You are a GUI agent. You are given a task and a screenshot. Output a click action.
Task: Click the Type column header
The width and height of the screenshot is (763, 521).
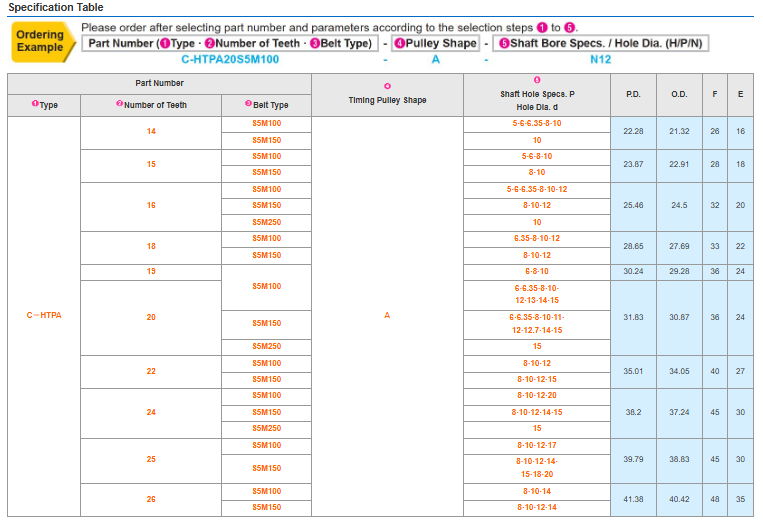[x=44, y=105]
